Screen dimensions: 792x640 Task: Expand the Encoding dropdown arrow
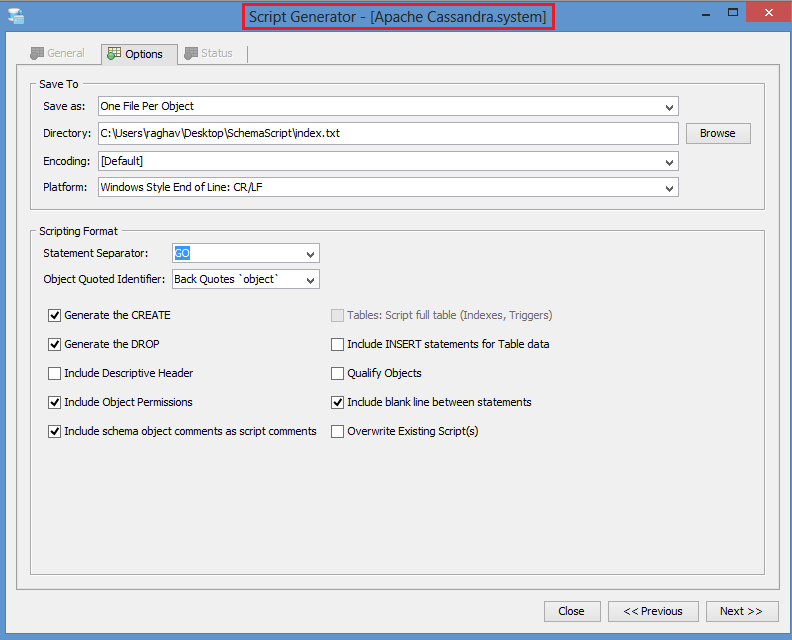669,162
